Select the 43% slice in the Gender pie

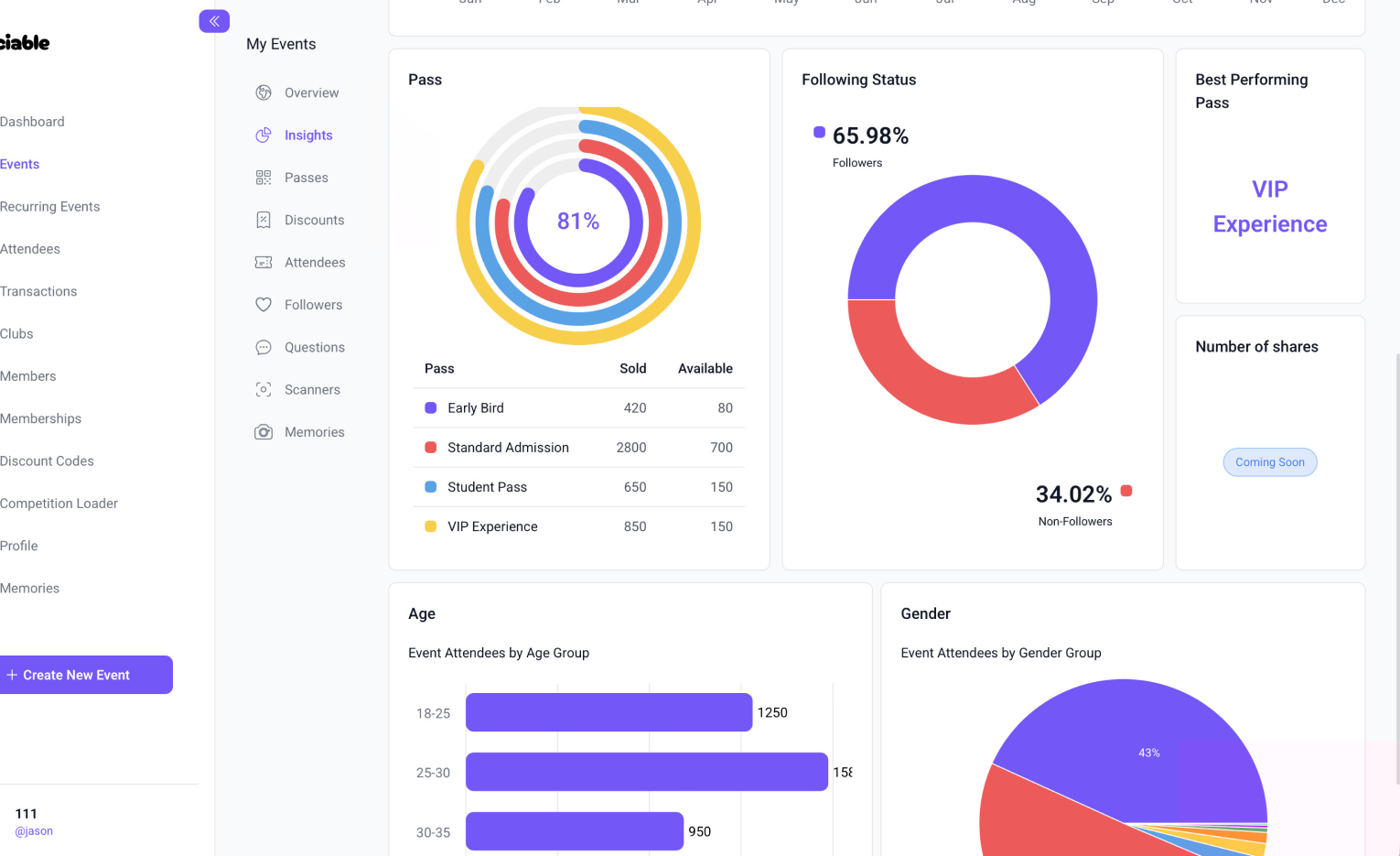(1149, 752)
